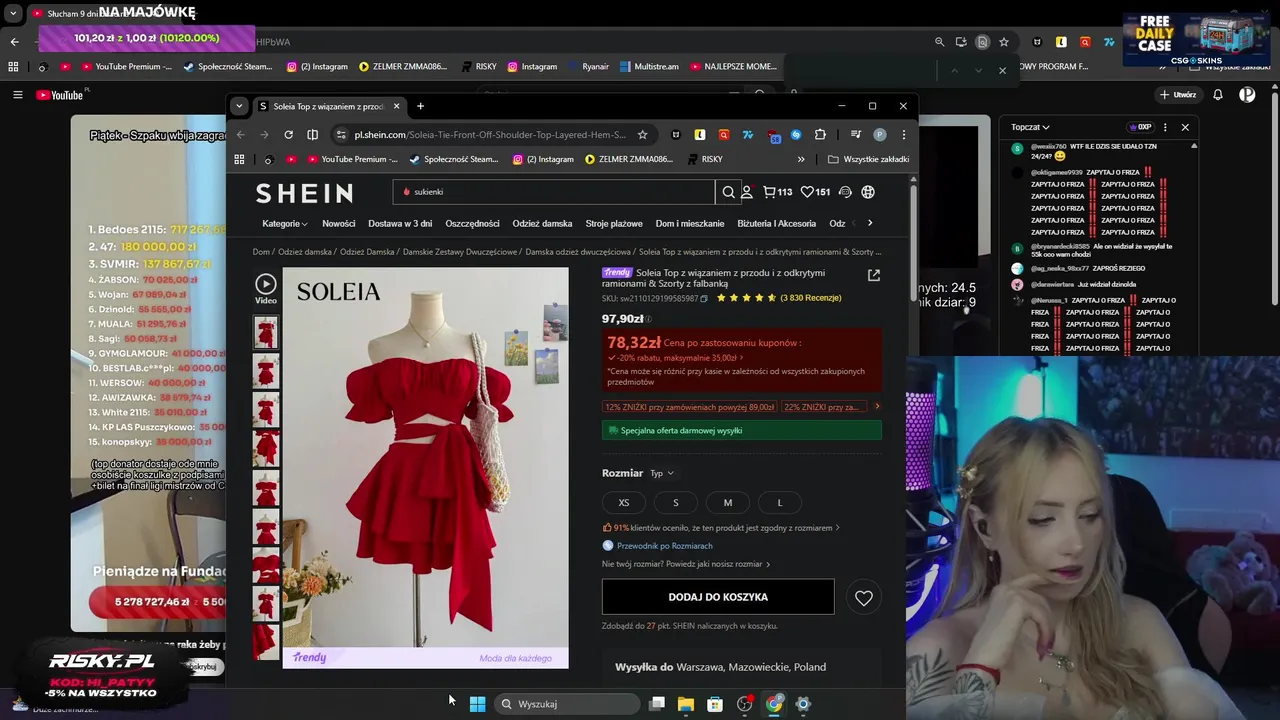
Task: Open the Typ size type dropdown
Action: [x=662, y=473]
